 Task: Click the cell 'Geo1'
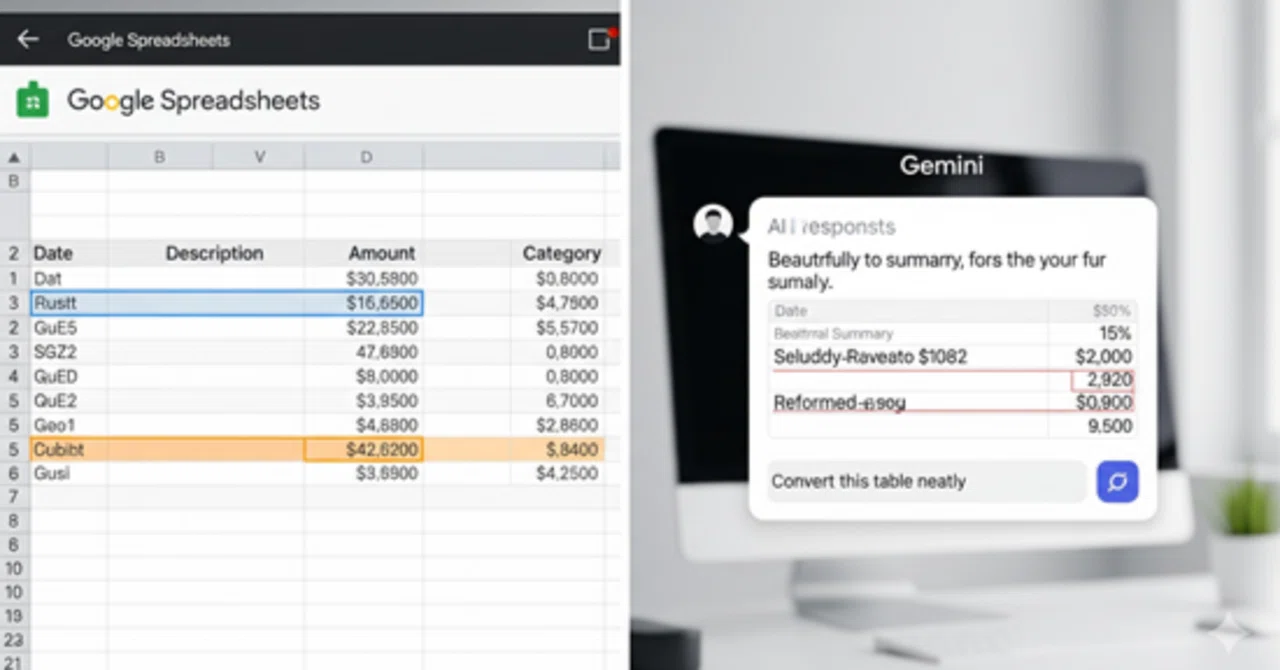69,425
